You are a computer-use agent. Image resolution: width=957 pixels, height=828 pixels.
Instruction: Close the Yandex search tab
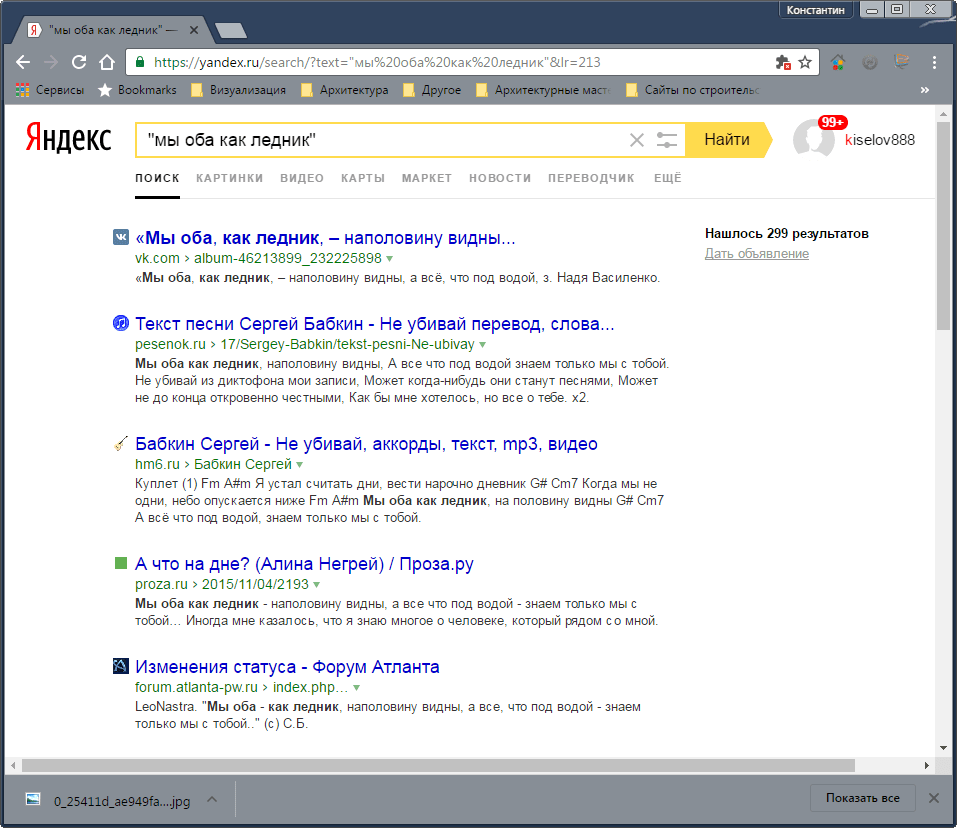(193, 30)
